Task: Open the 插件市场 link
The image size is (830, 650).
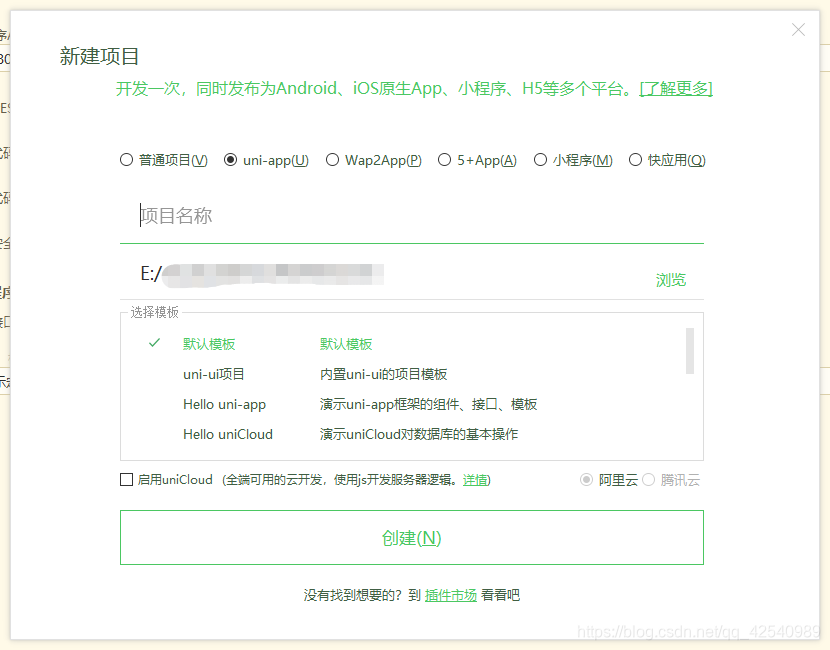Action: (451, 595)
